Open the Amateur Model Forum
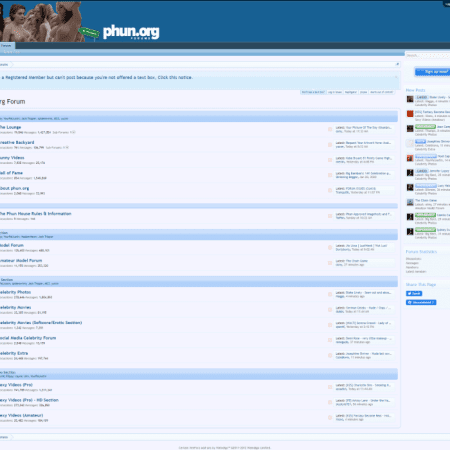The width and height of the screenshot is (450, 450). [x=21, y=260]
